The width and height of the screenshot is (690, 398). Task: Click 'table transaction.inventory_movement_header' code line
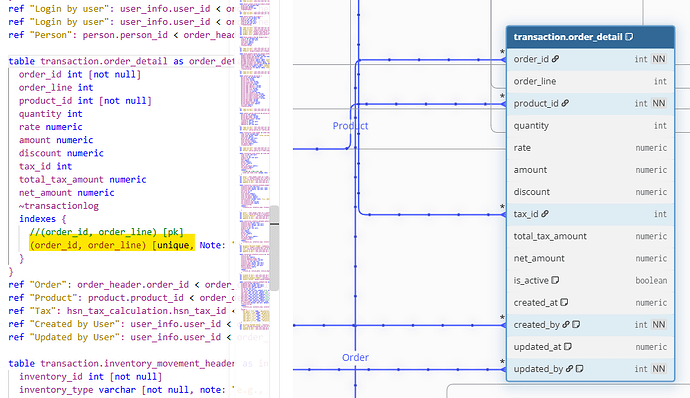coord(121,364)
